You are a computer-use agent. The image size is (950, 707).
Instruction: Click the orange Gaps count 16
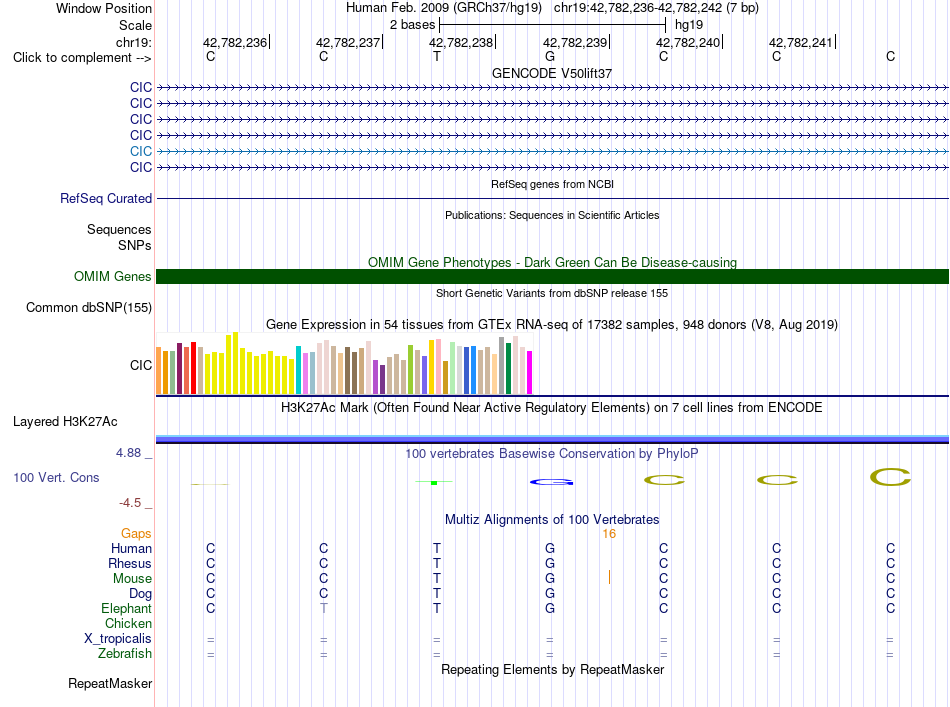tap(609, 534)
